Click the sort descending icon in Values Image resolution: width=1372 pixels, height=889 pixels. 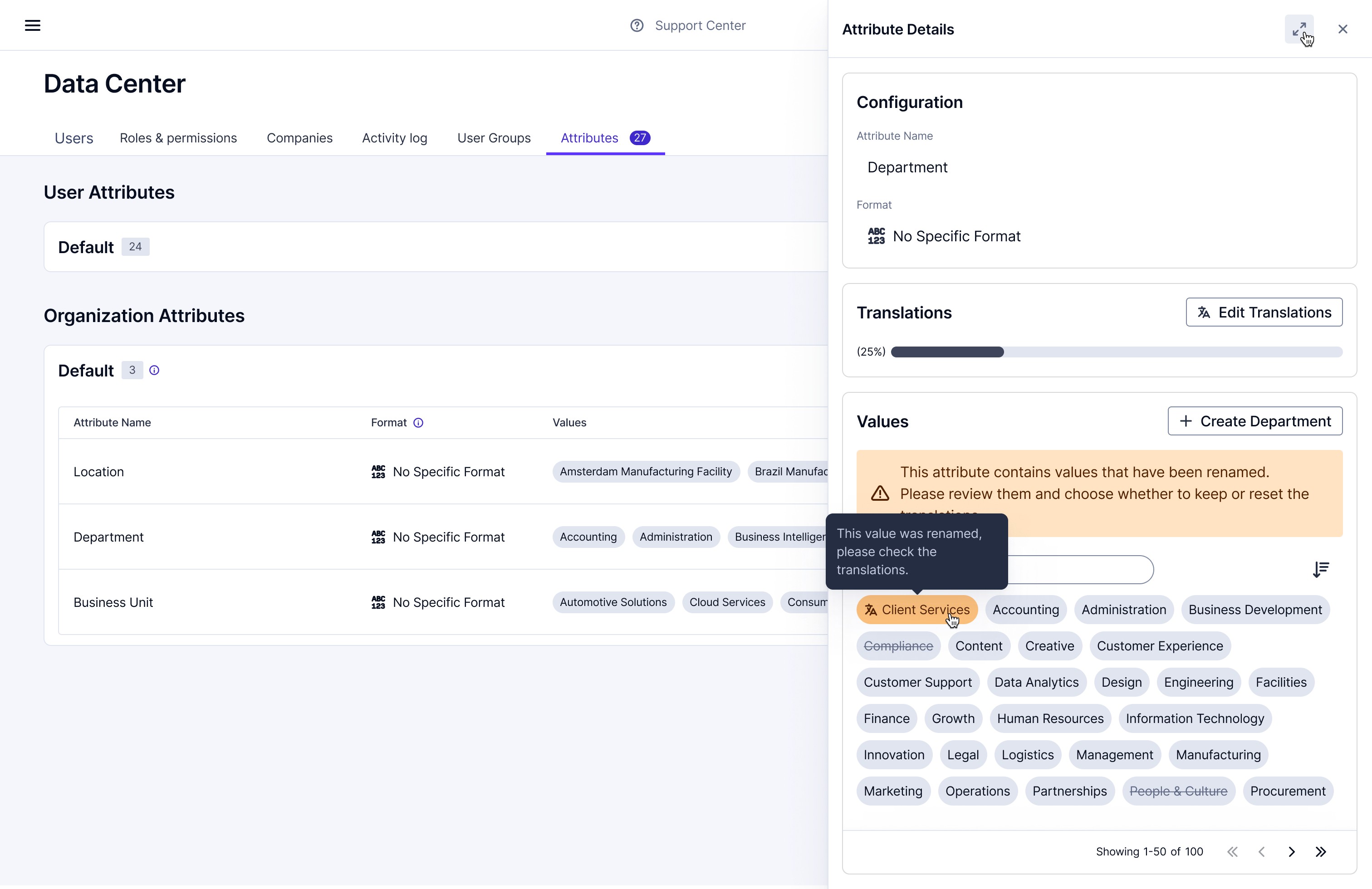pyautogui.click(x=1320, y=569)
